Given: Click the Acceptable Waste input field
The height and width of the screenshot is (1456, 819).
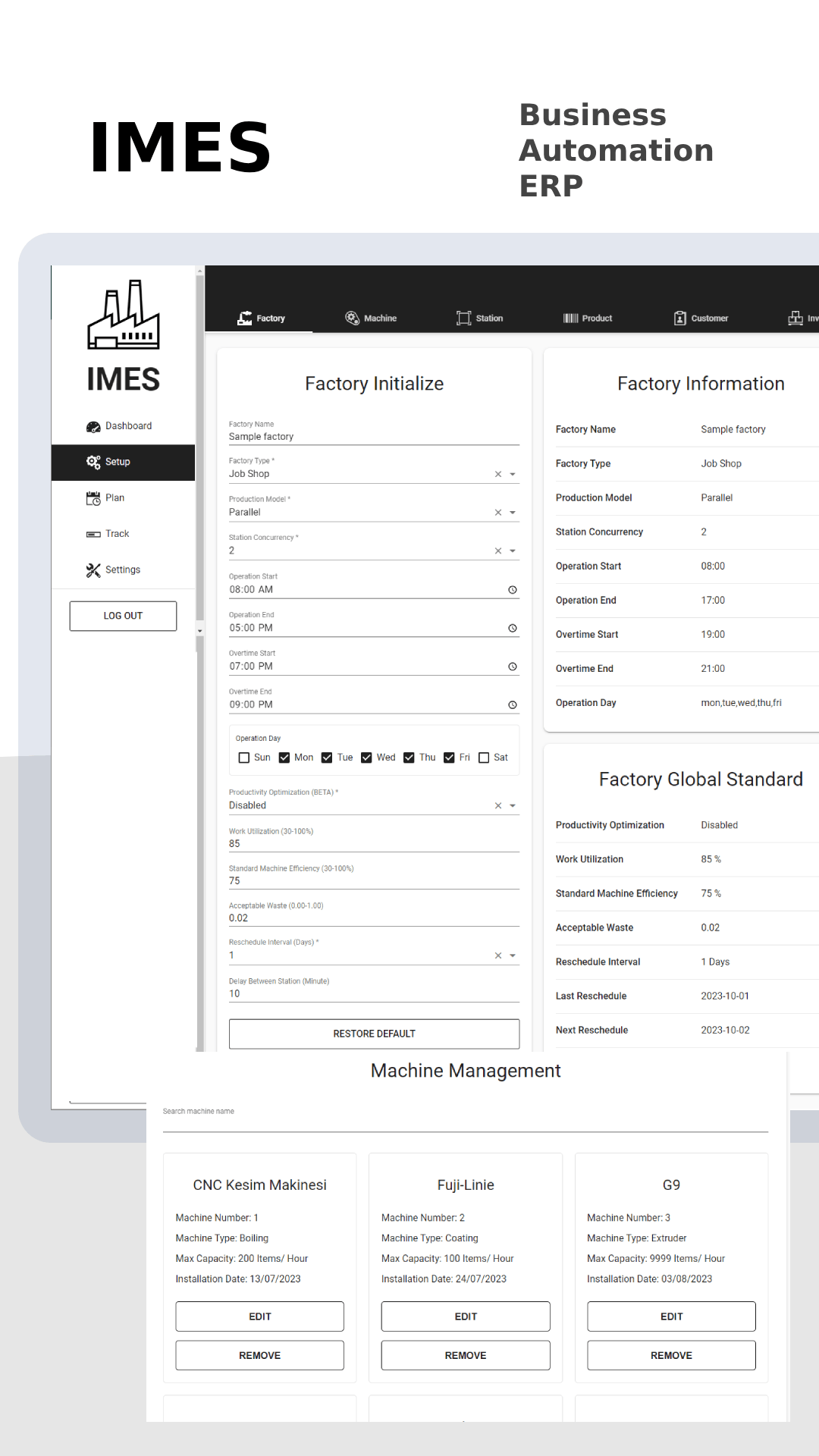Looking at the screenshot, I should click(x=374, y=914).
